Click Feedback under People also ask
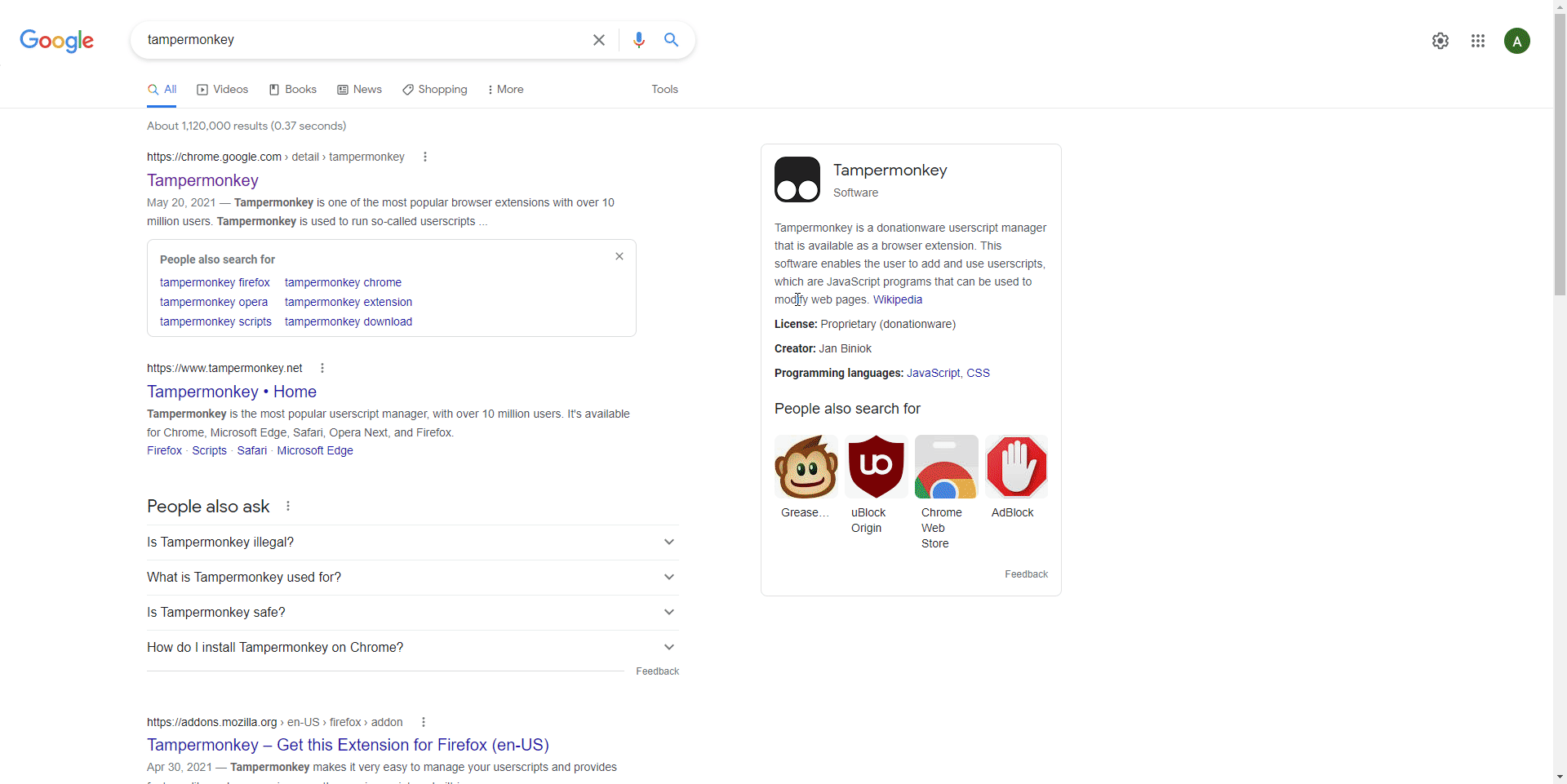 point(657,671)
